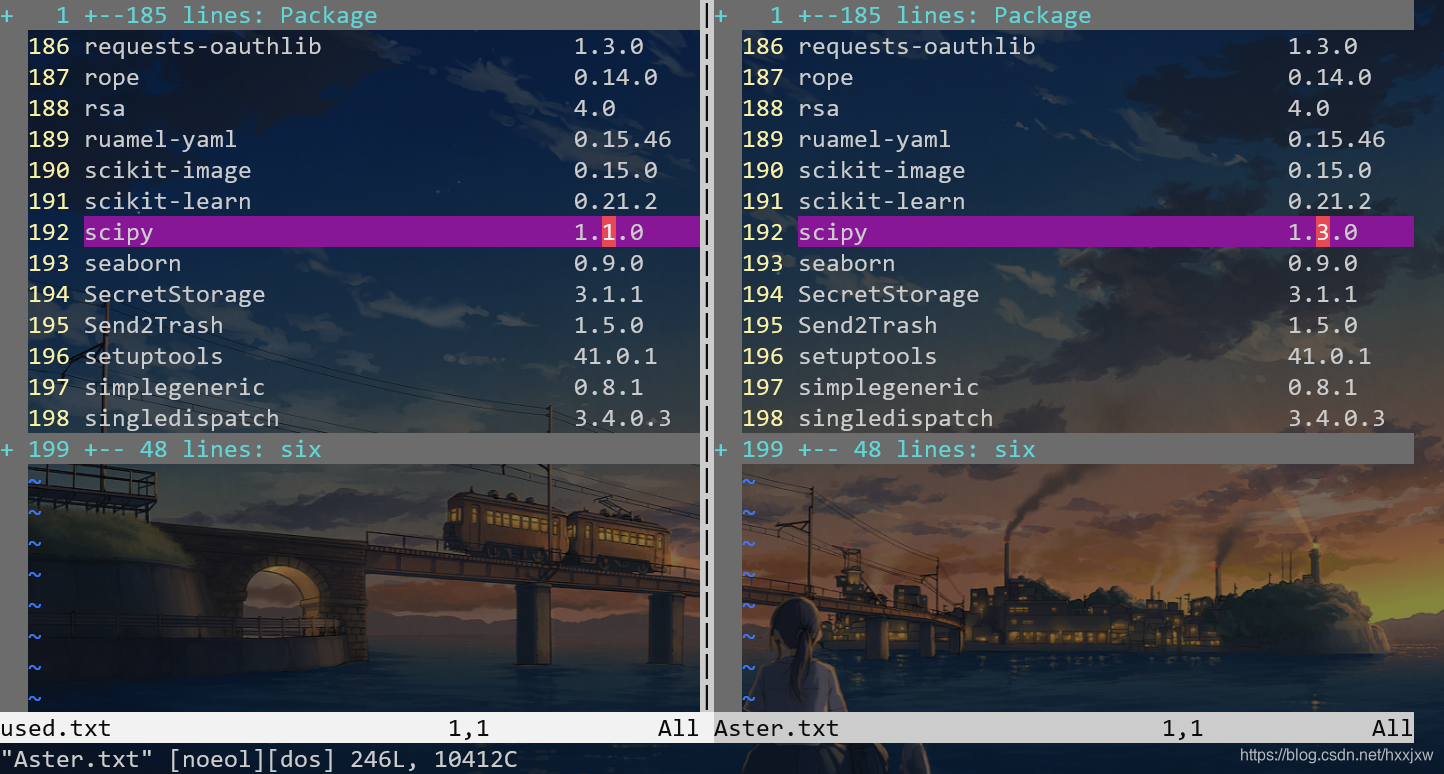Focus the Aster.txt status line

tap(1064, 728)
